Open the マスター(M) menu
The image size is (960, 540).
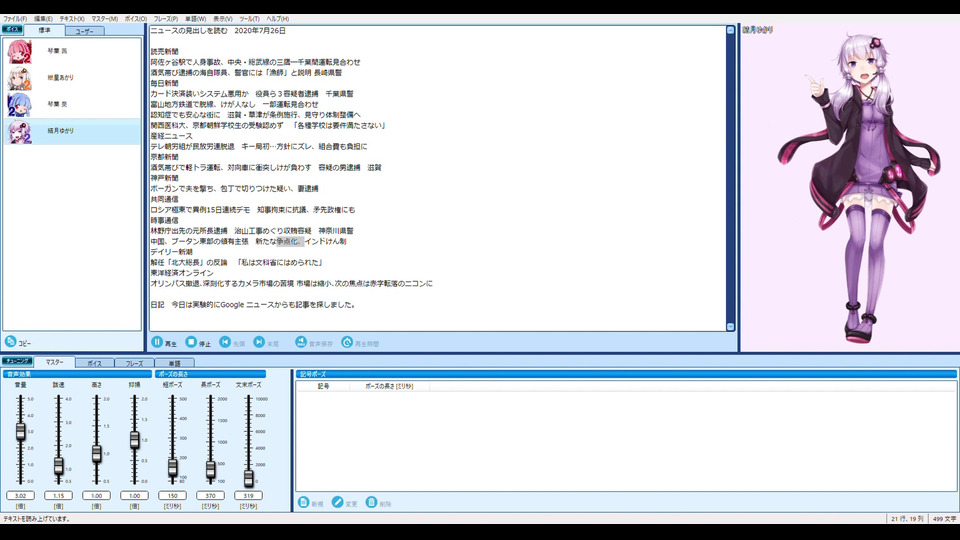[x=105, y=19]
